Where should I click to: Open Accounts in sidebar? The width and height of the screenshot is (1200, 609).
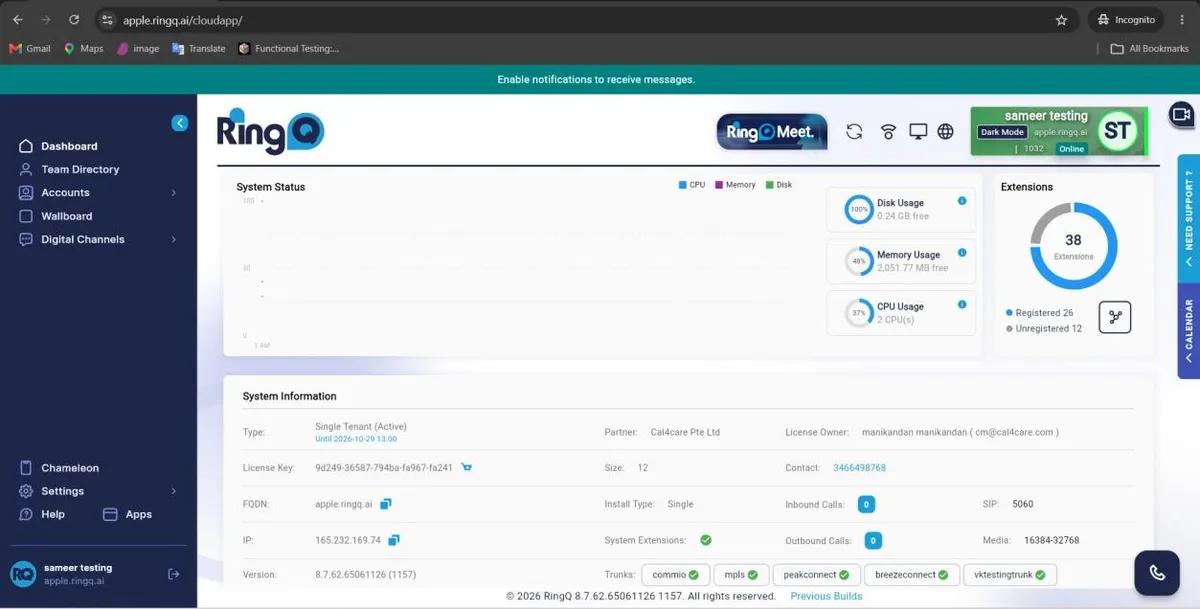[x=65, y=193]
